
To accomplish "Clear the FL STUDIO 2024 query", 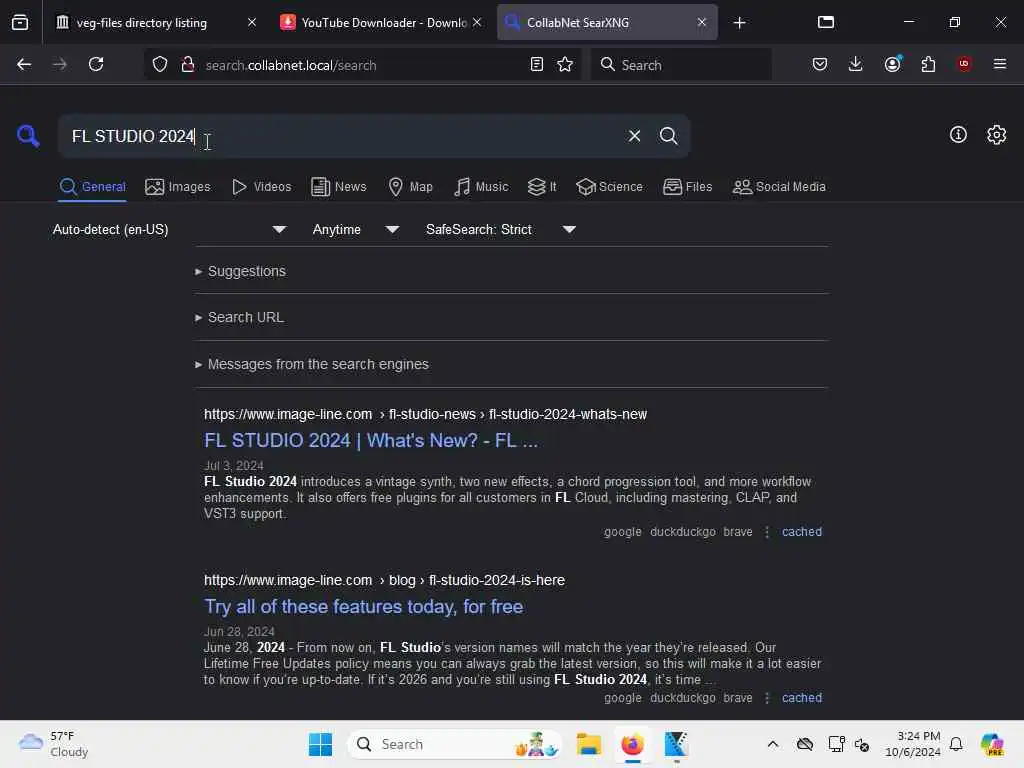I will click(x=634, y=136).
